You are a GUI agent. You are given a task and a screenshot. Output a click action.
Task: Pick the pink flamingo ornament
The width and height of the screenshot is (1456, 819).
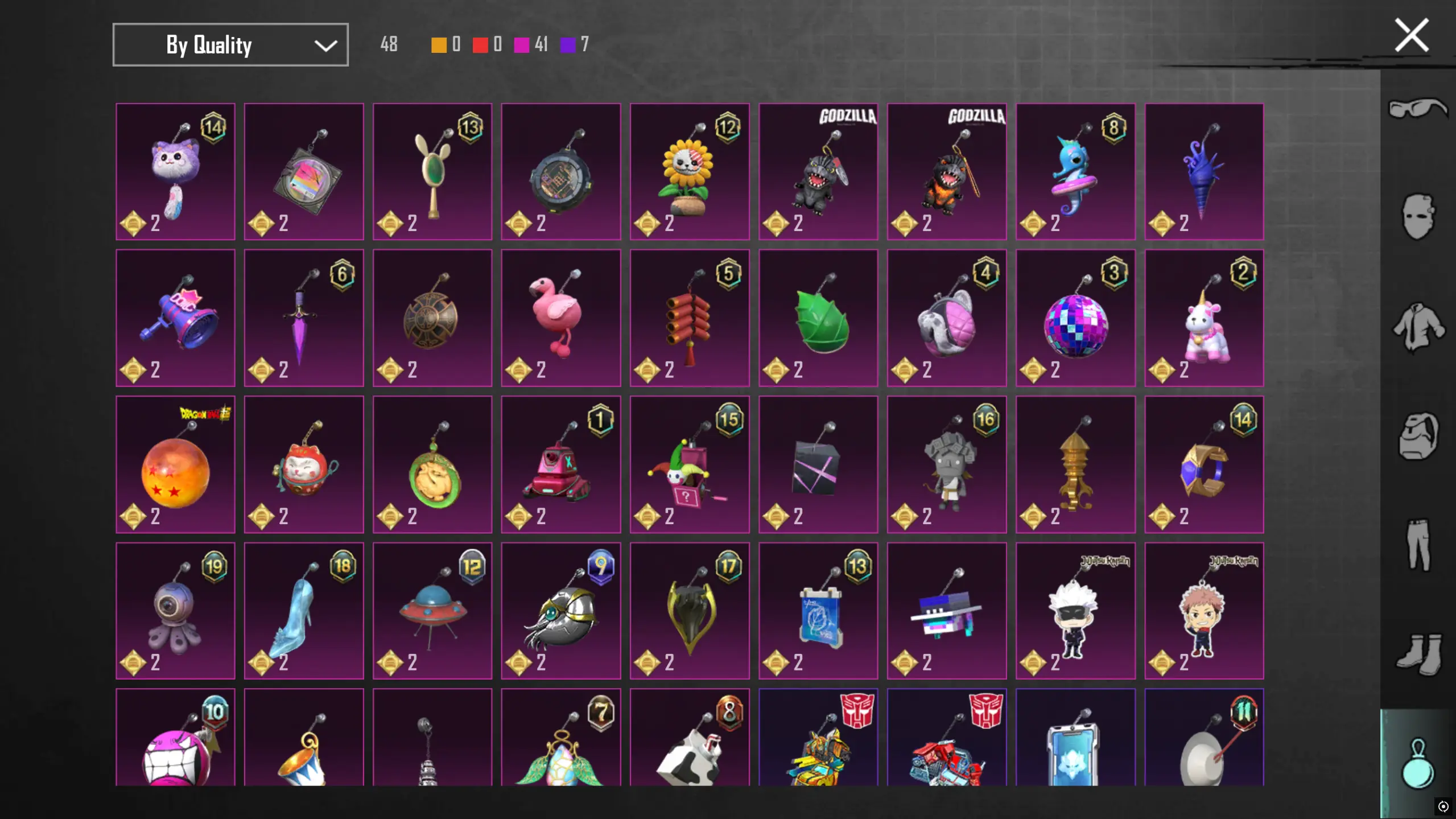point(561,318)
